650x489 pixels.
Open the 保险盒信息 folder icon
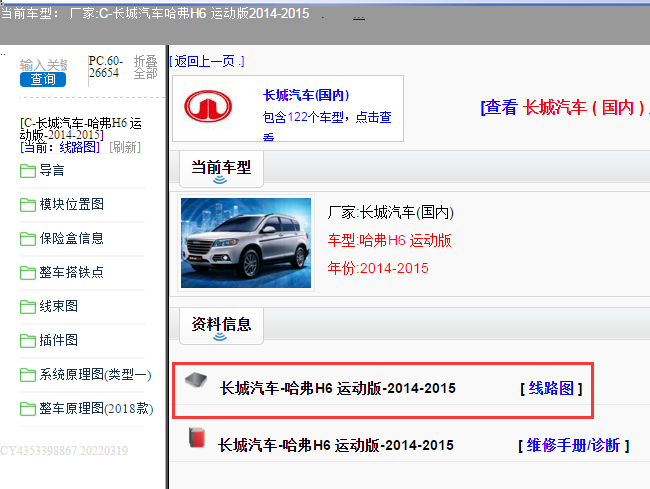coord(28,239)
